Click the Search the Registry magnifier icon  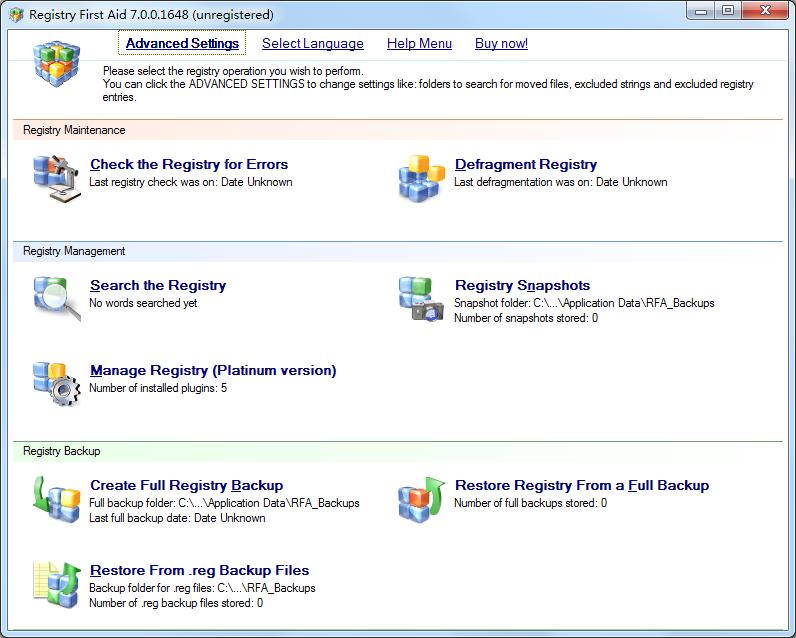(x=56, y=299)
